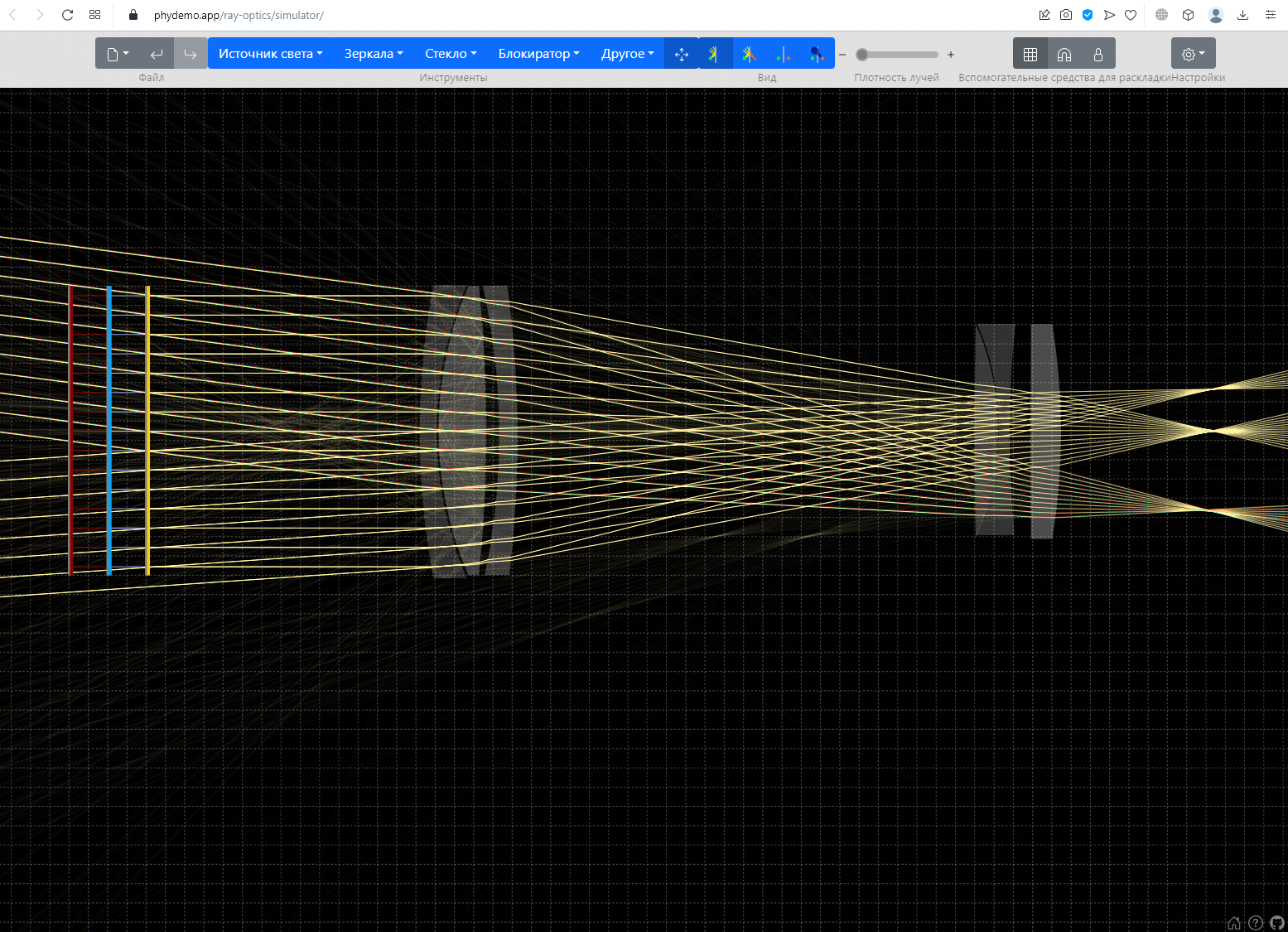This screenshot has height=932, width=1288.
Task: Bookmark page with heart icon
Action: pos(1131,15)
